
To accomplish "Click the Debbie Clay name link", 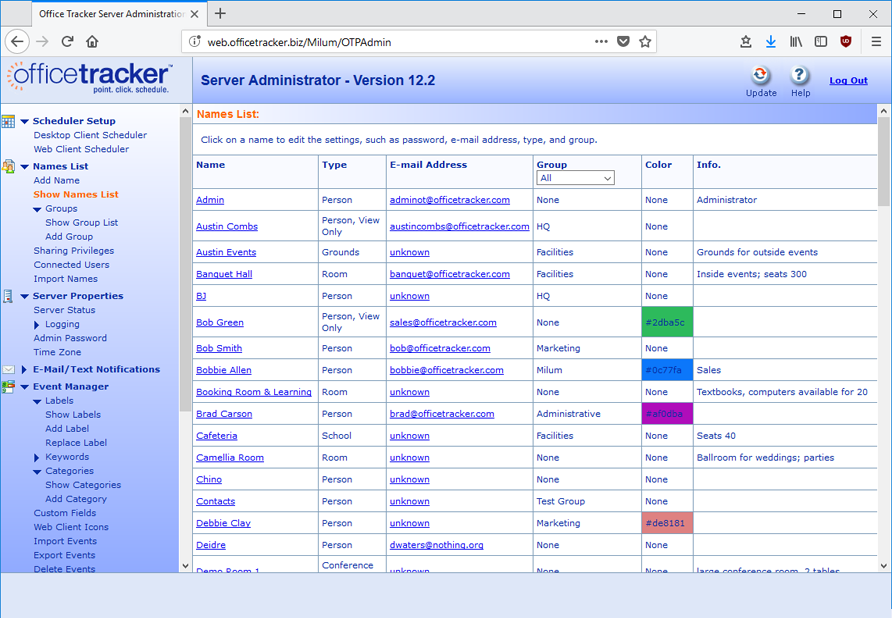I will pos(223,523).
